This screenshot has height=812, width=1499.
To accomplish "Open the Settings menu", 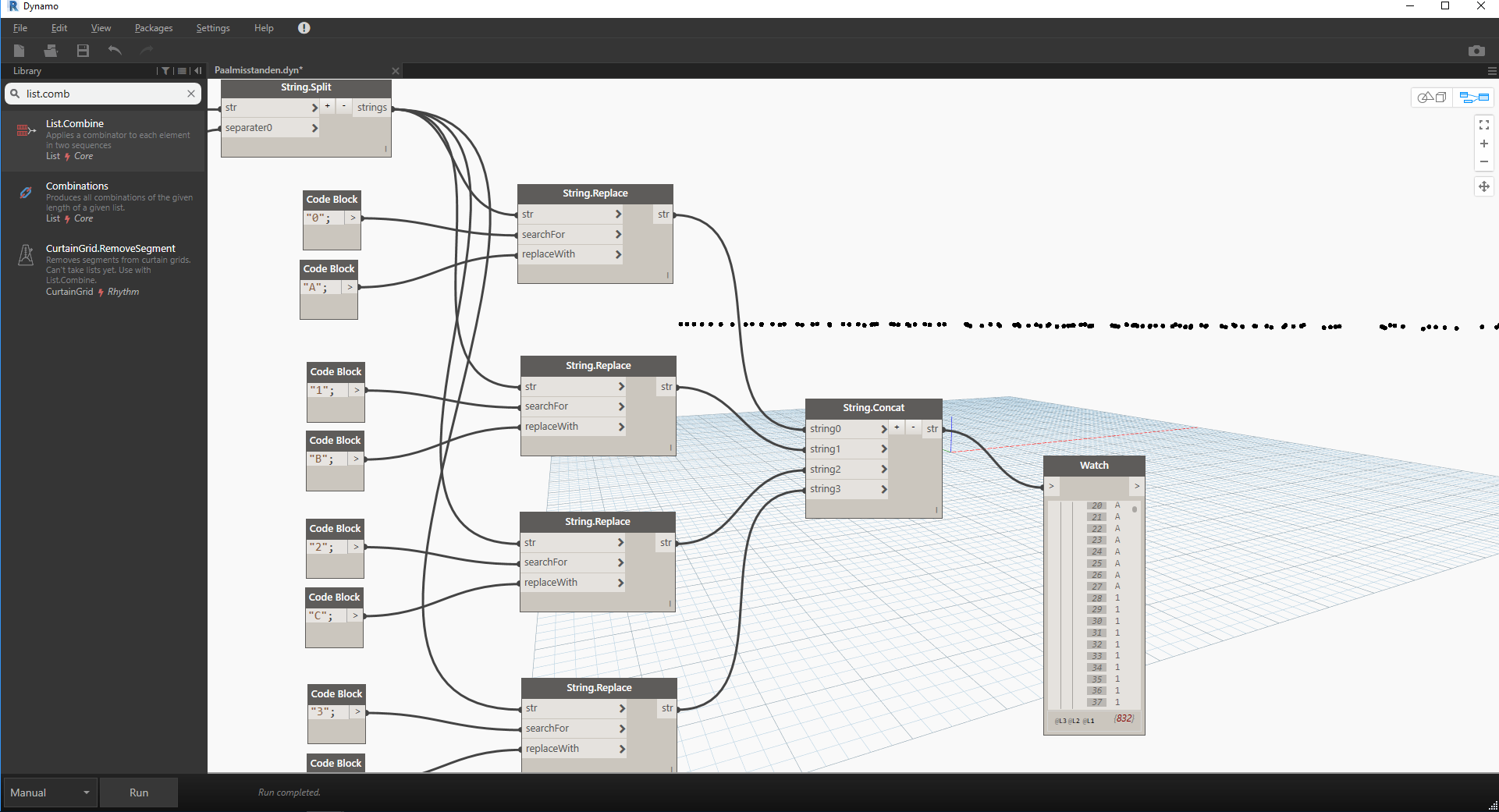I will coord(213,28).
